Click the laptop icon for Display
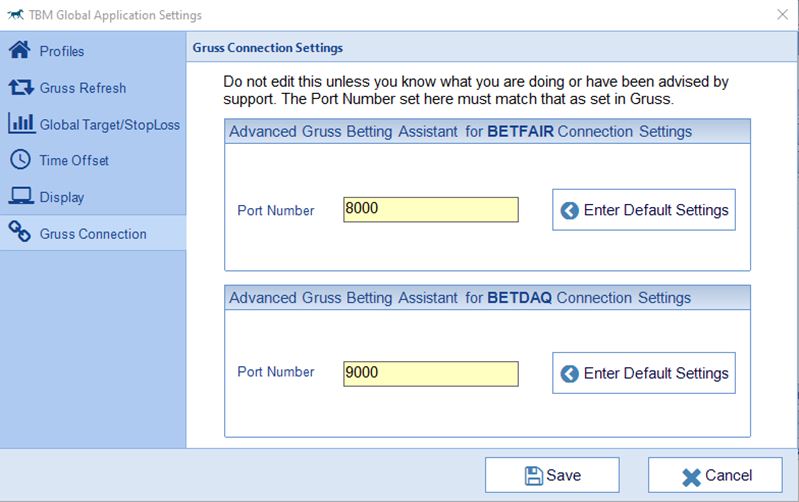799x502 pixels. click(x=21, y=196)
